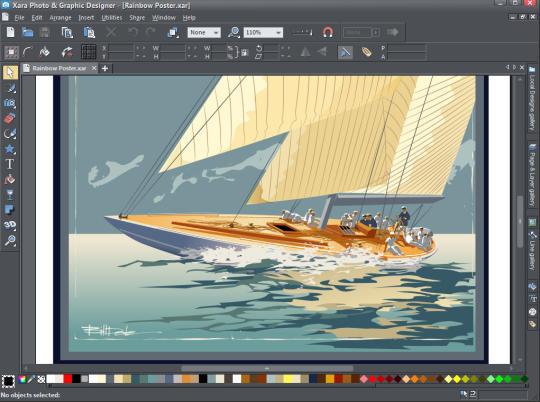Screen dimensions: 540x402
Task: Pick the eyedropper colour picker
Action: click(x=31, y=379)
